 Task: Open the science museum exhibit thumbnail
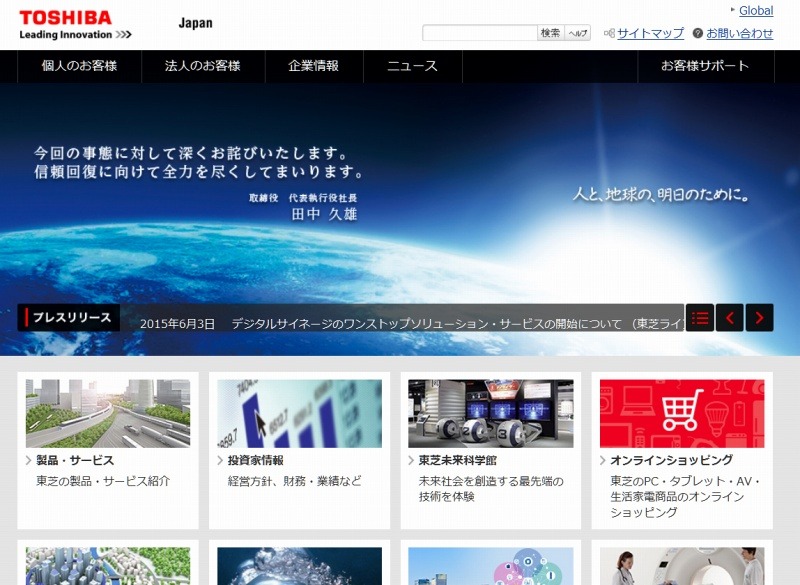click(491, 414)
